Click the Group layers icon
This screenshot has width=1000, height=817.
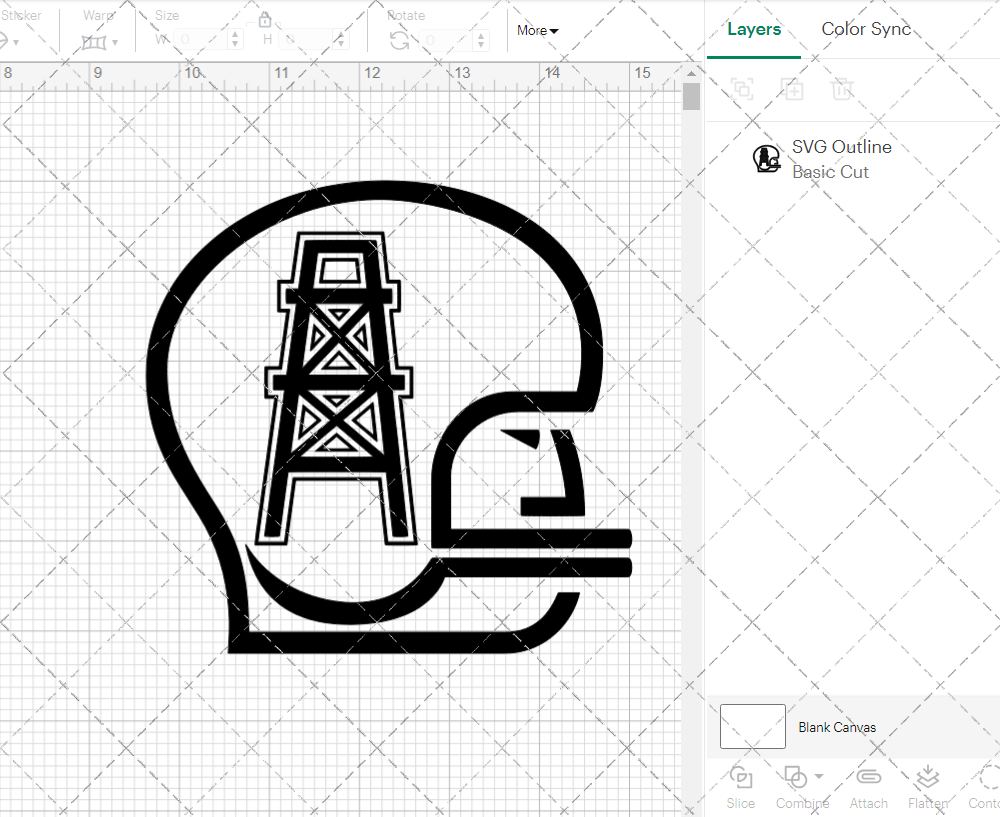coord(742,89)
